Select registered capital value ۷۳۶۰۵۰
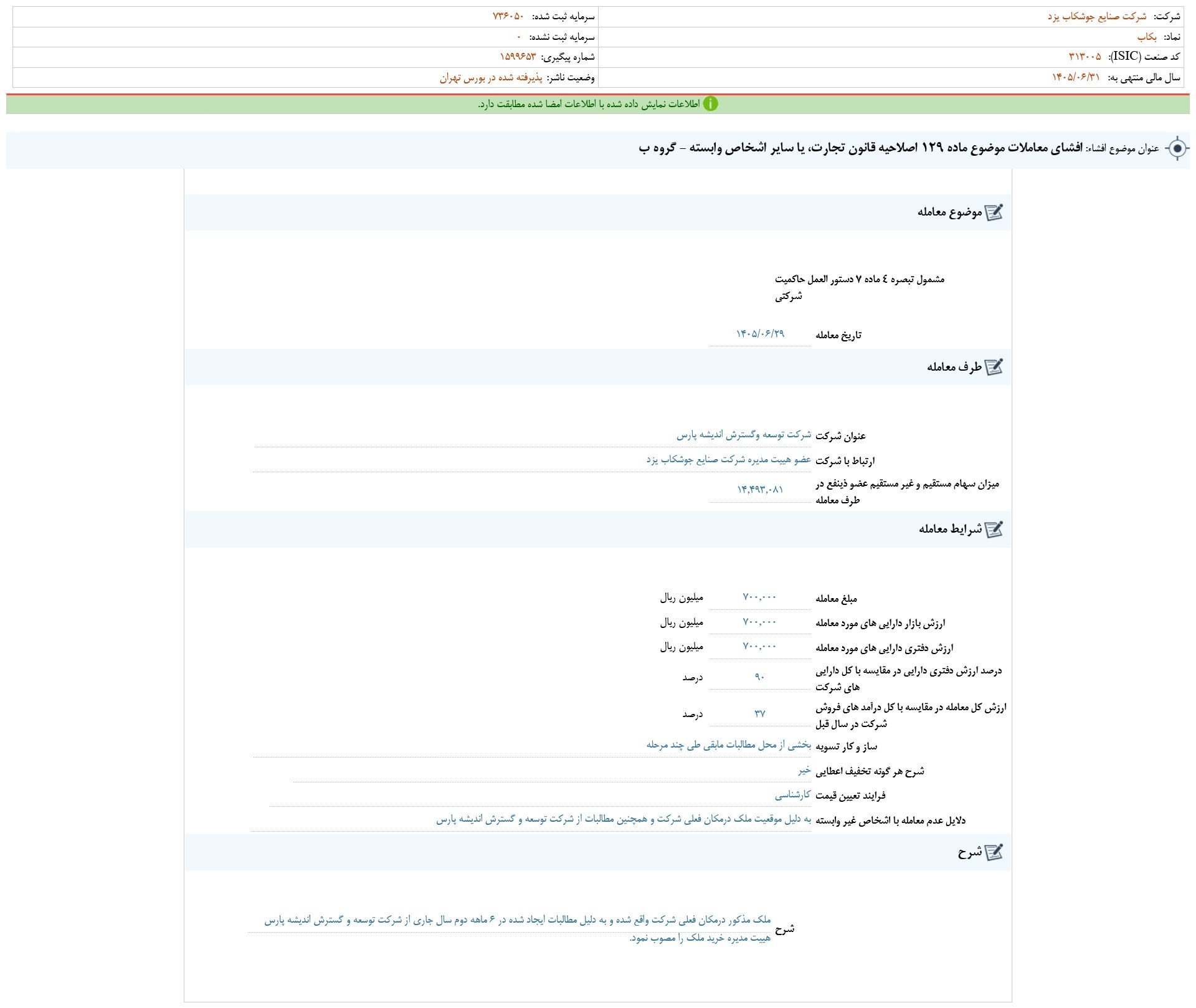 point(508,17)
